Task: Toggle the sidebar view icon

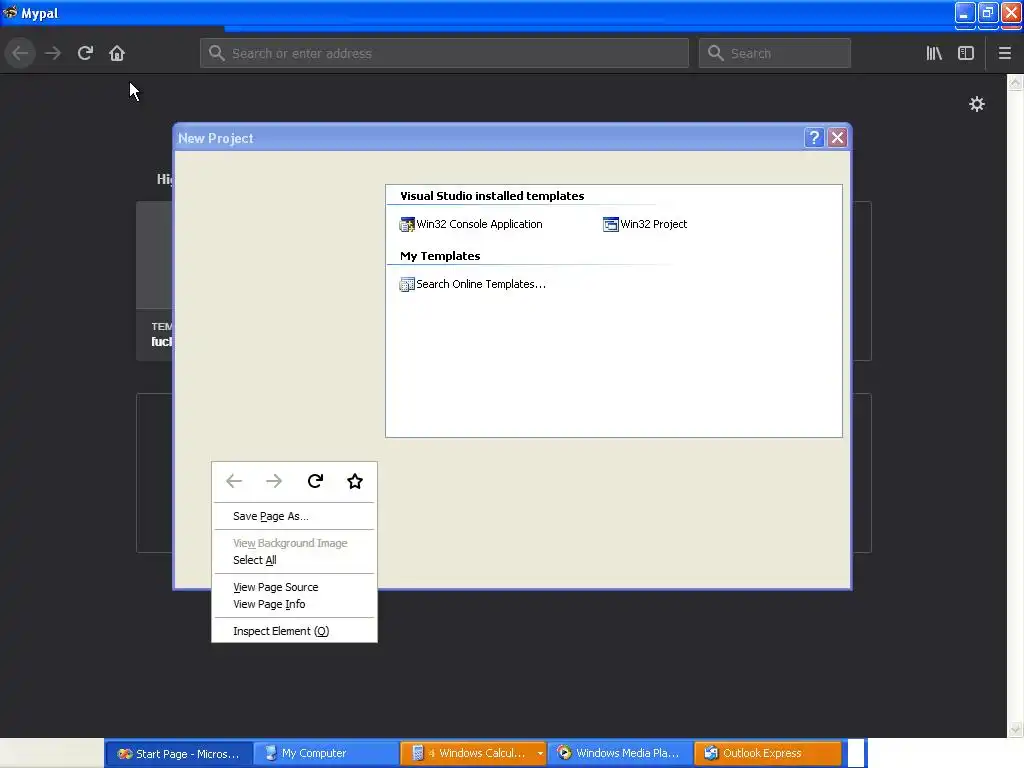Action: (966, 53)
